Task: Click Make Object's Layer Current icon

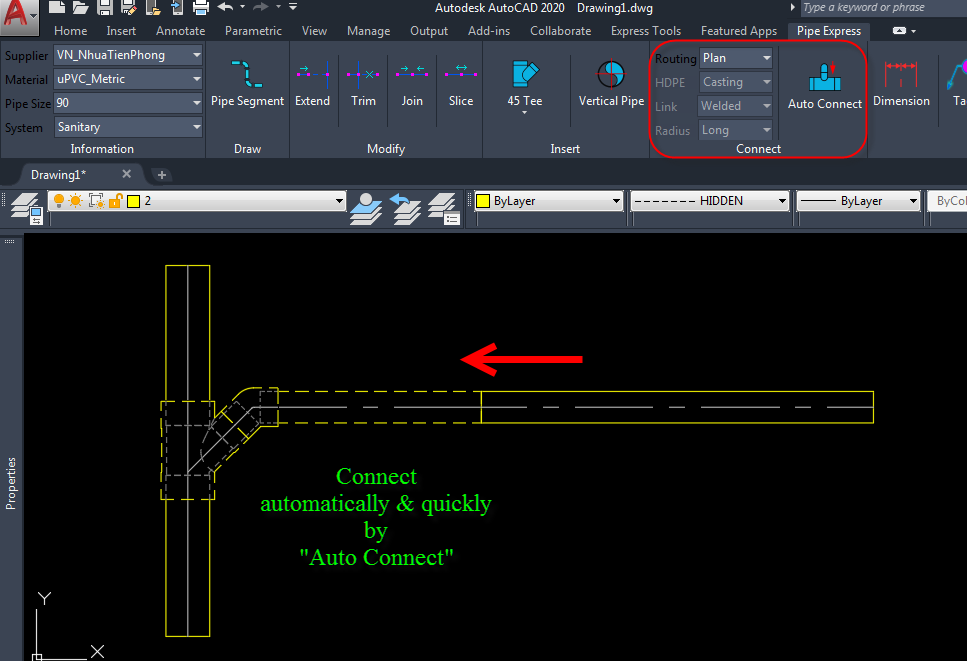Action: click(x=366, y=208)
